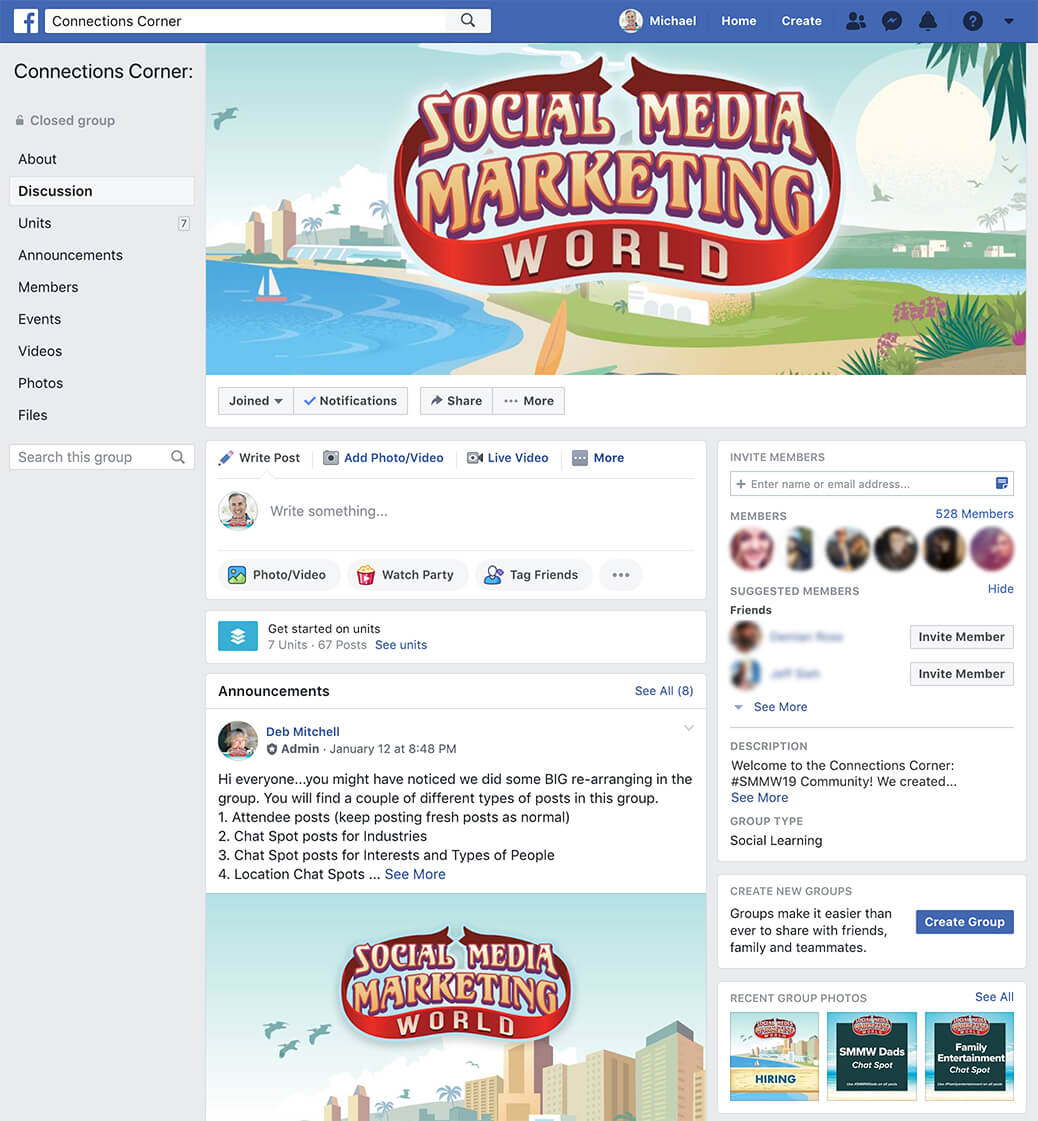This screenshot has width=1038, height=1121.
Task: Click Deb Mitchell's profile picture
Action: tap(238, 740)
